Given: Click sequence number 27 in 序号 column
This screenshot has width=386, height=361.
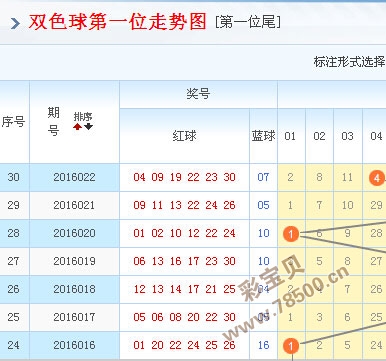Looking at the screenshot, I should click(13, 261).
